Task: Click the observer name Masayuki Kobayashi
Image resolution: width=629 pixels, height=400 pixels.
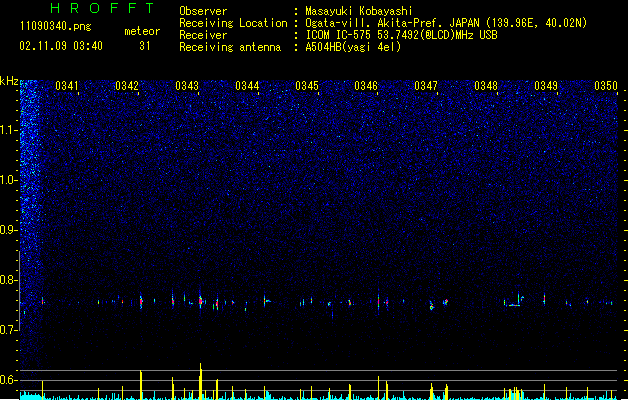Action: coord(359,11)
